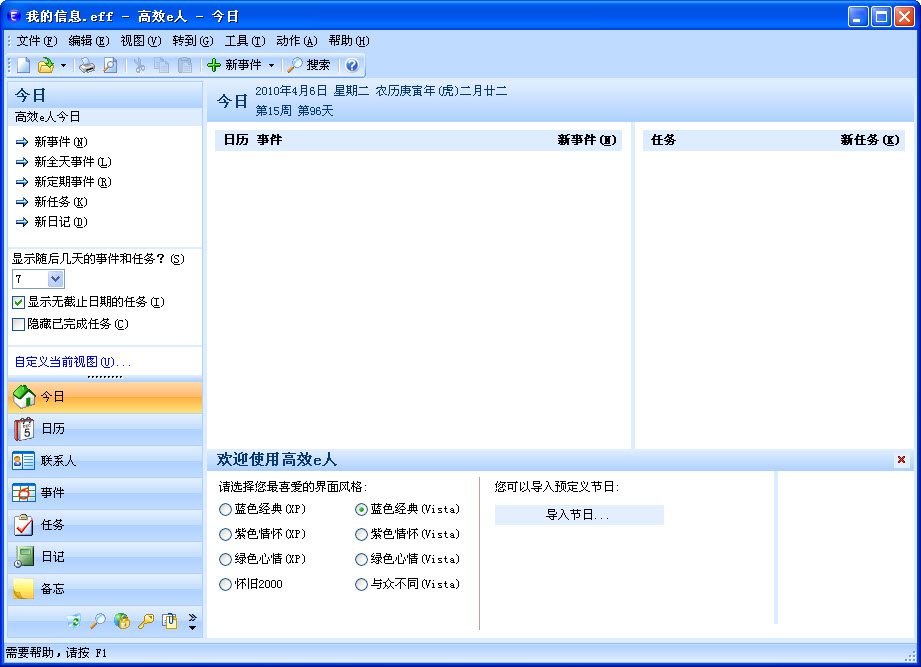Click the toolbar drag handle grip
The image size is (921, 667).
(9, 65)
